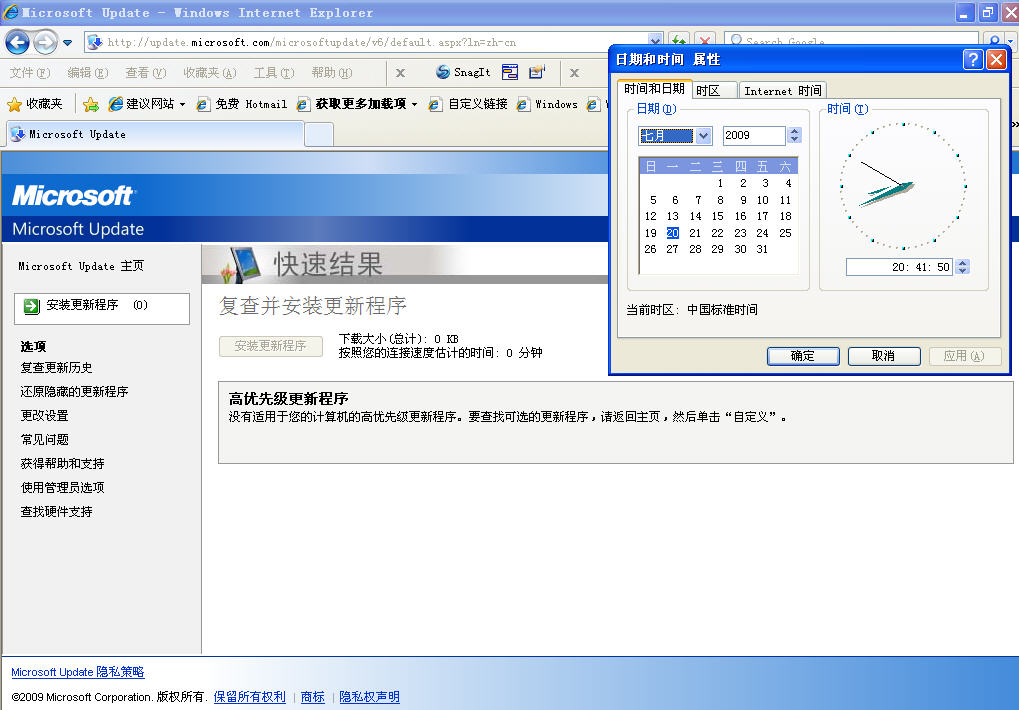Close the toolbar left of SnagIt
Image resolution: width=1019 pixels, height=710 pixels.
coord(400,73)
